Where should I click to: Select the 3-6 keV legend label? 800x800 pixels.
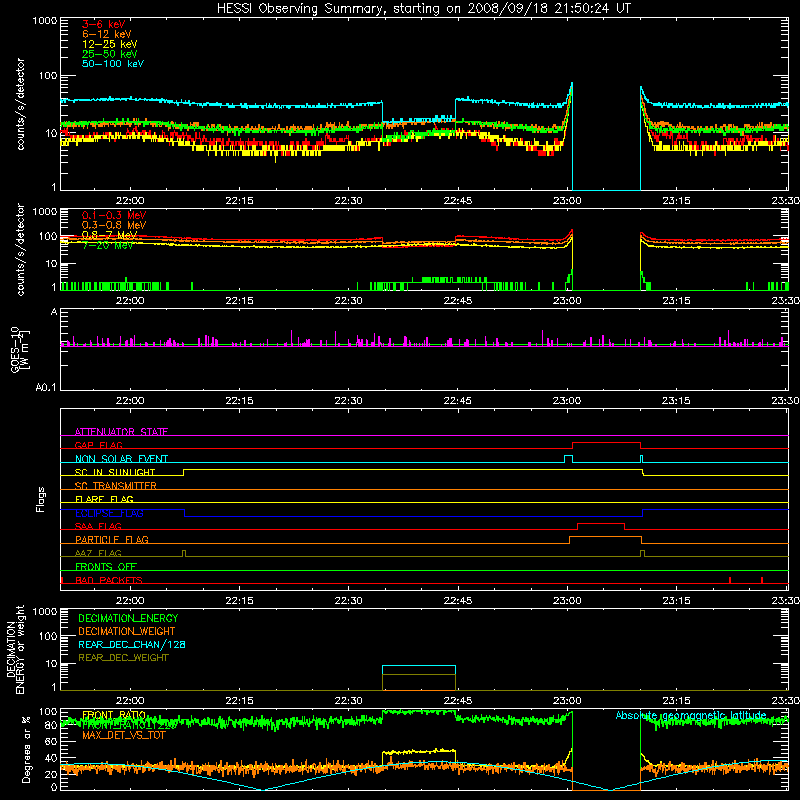104,24
